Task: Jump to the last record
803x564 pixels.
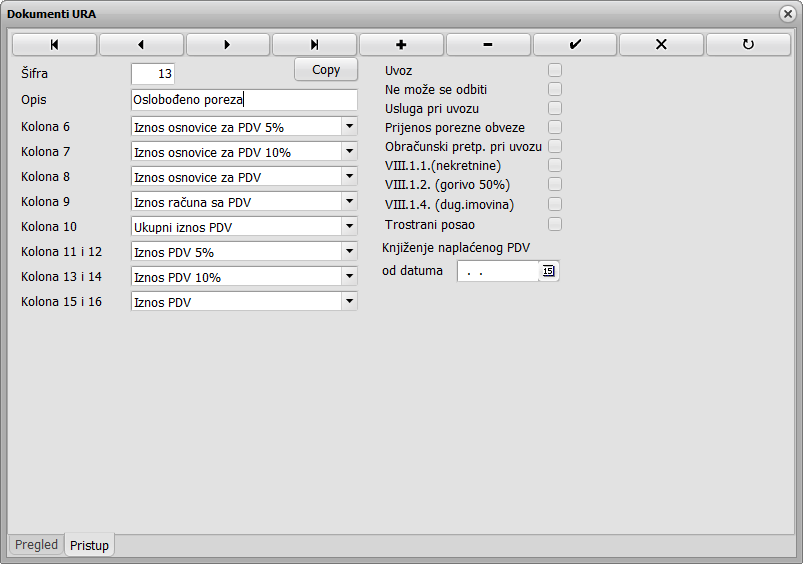Action: [314, 45]
